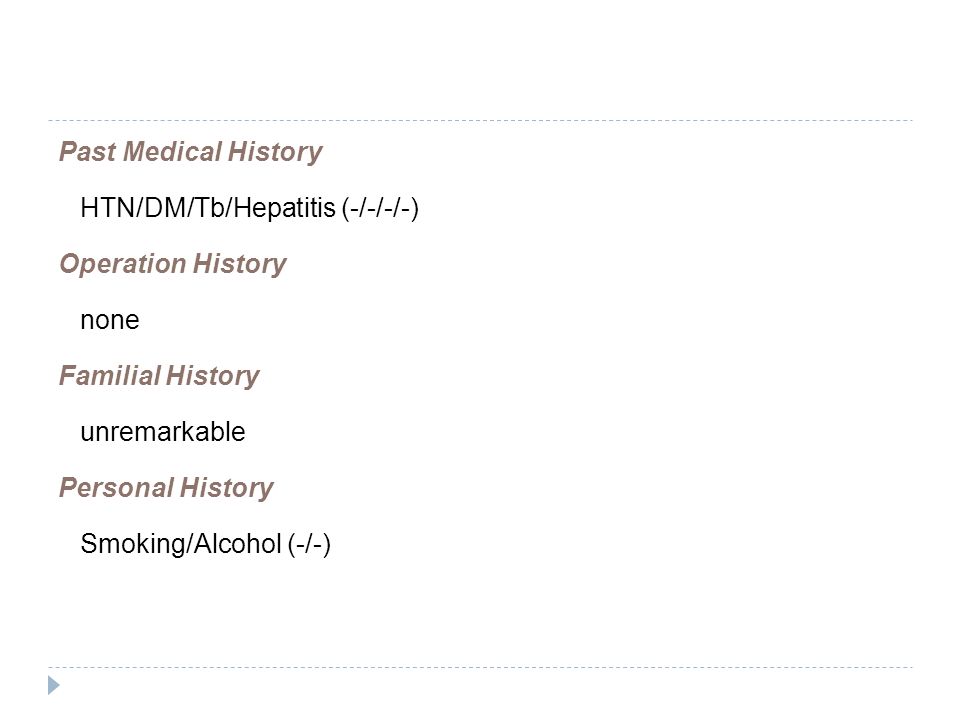The width and height of the screenshot is (960, 720).
Task: Click the word Hepatitis
Action: pyautogui.click(x=284, y=209)
